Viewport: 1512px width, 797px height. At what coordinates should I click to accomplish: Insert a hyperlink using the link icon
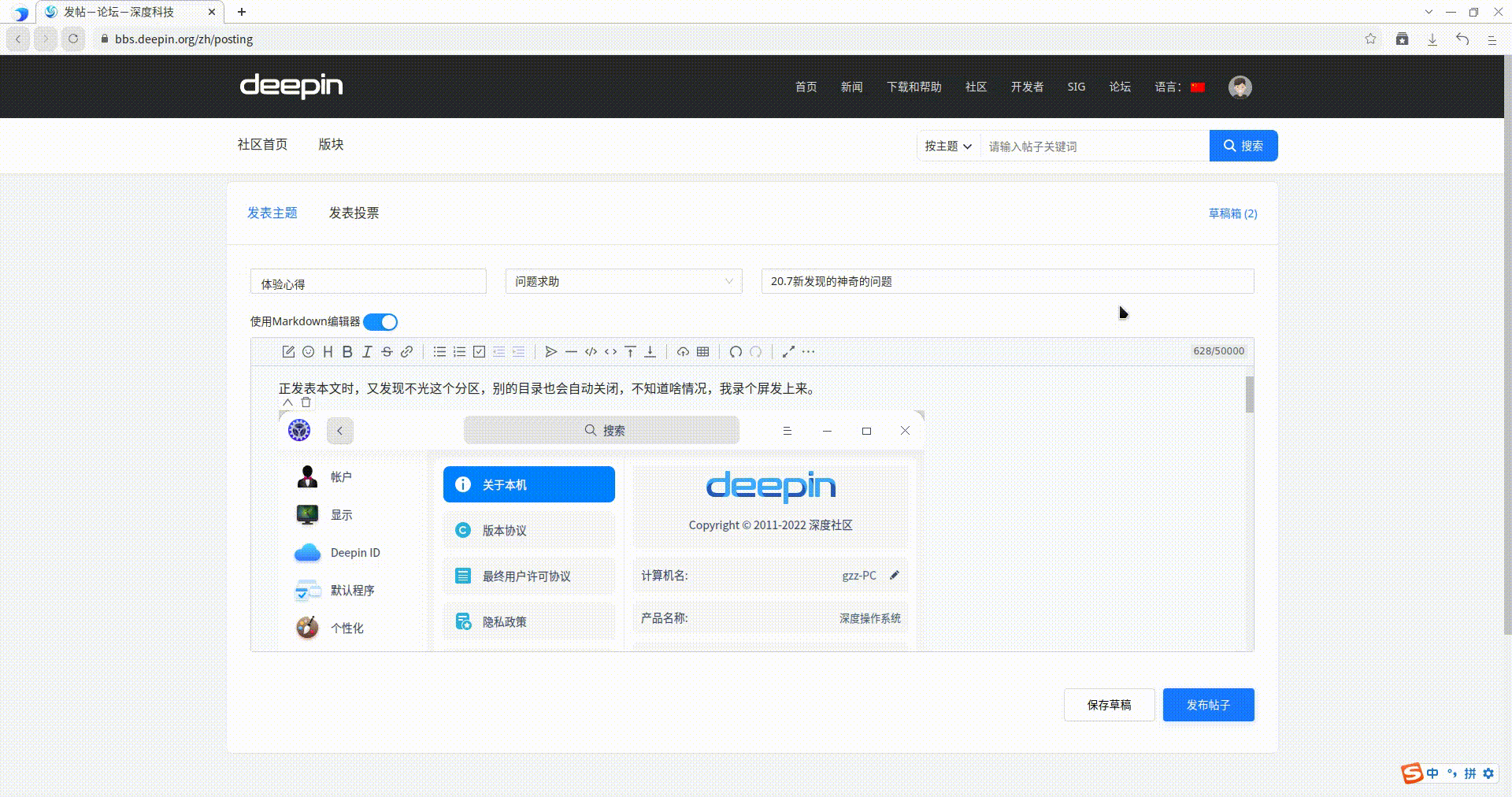click(x=407, y=352)
